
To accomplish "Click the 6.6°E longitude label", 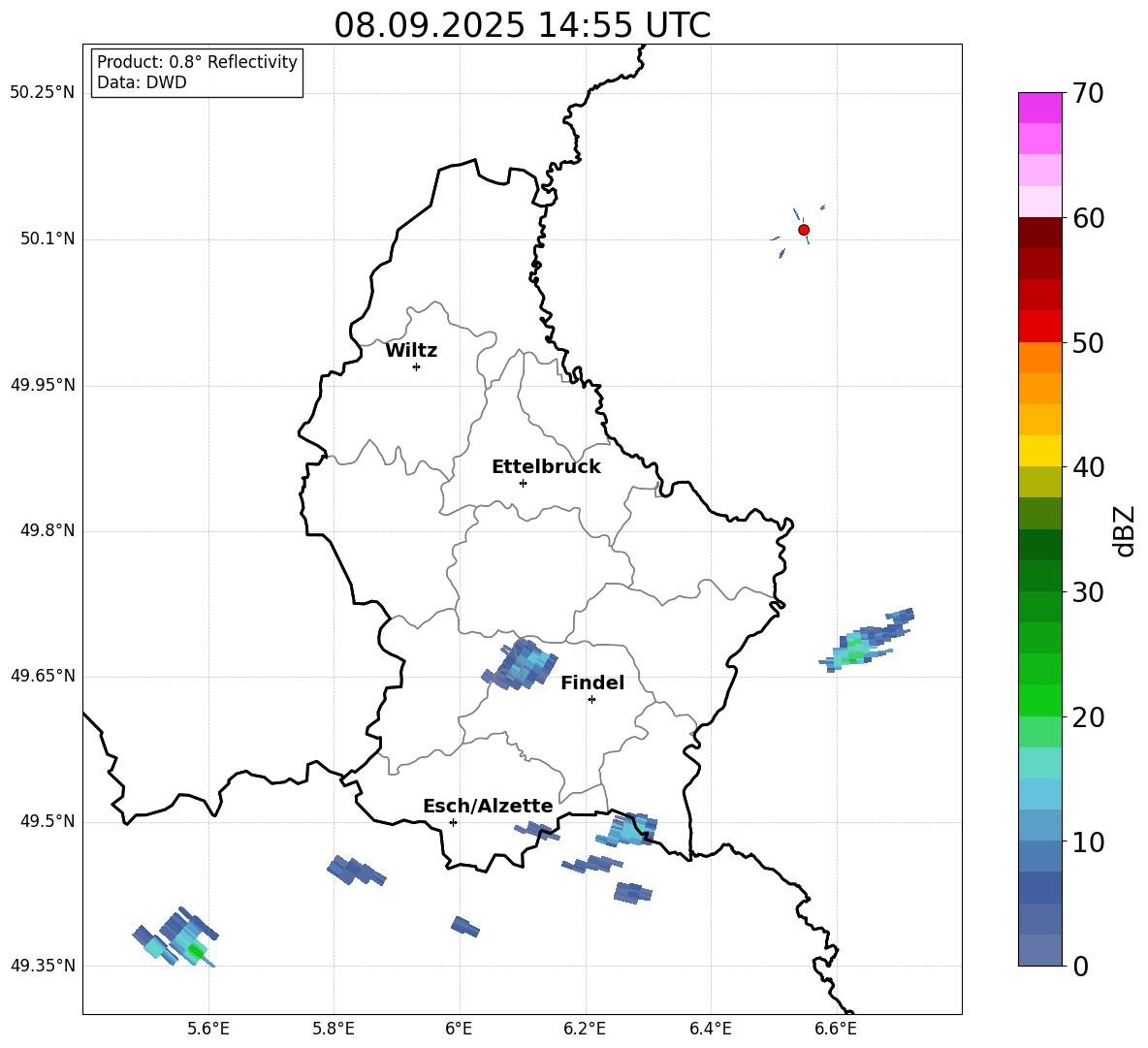I will tap(836, 1030).
